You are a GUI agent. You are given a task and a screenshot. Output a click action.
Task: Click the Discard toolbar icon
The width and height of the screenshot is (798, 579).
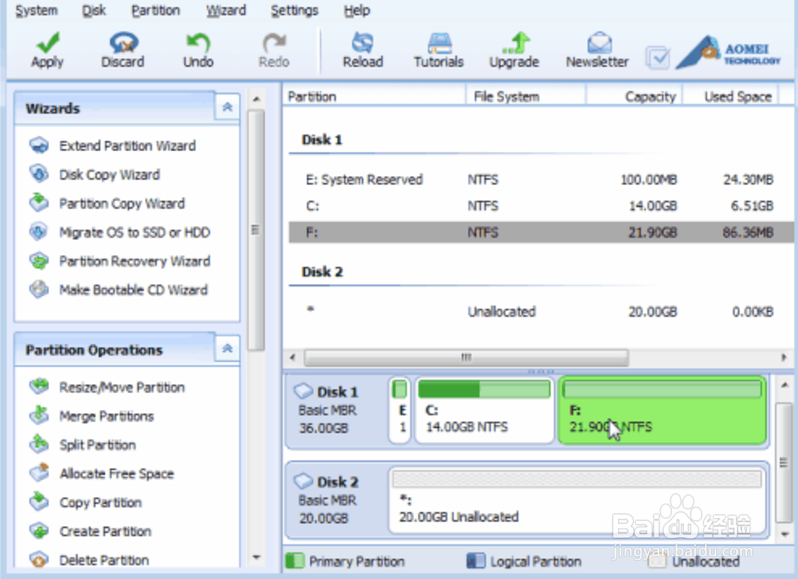(x=123, y=43)
